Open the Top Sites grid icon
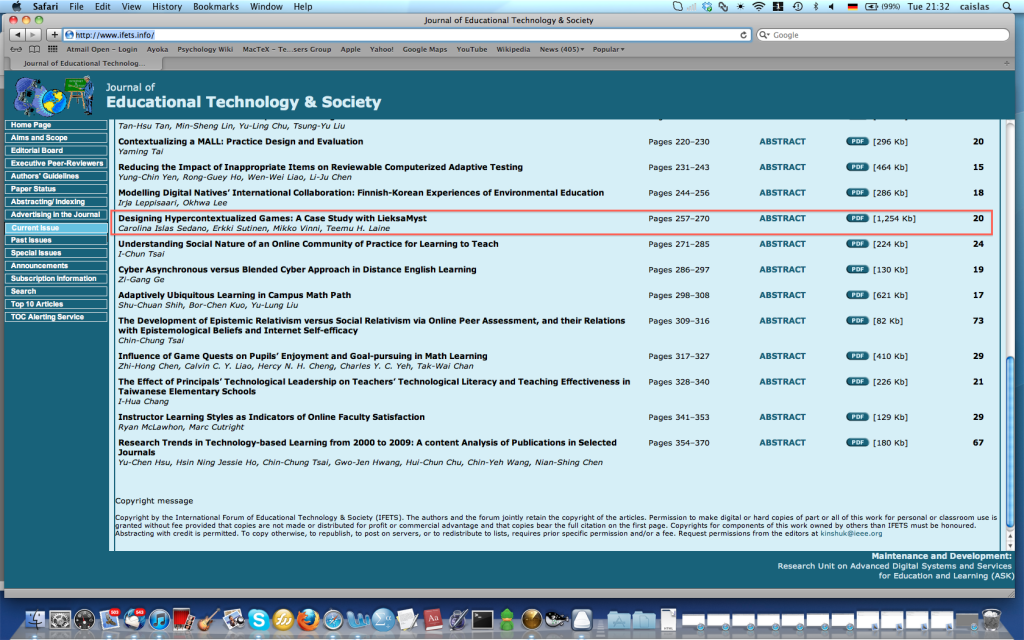Screen dimensions: 1024x640 click(x=53, y=49)
